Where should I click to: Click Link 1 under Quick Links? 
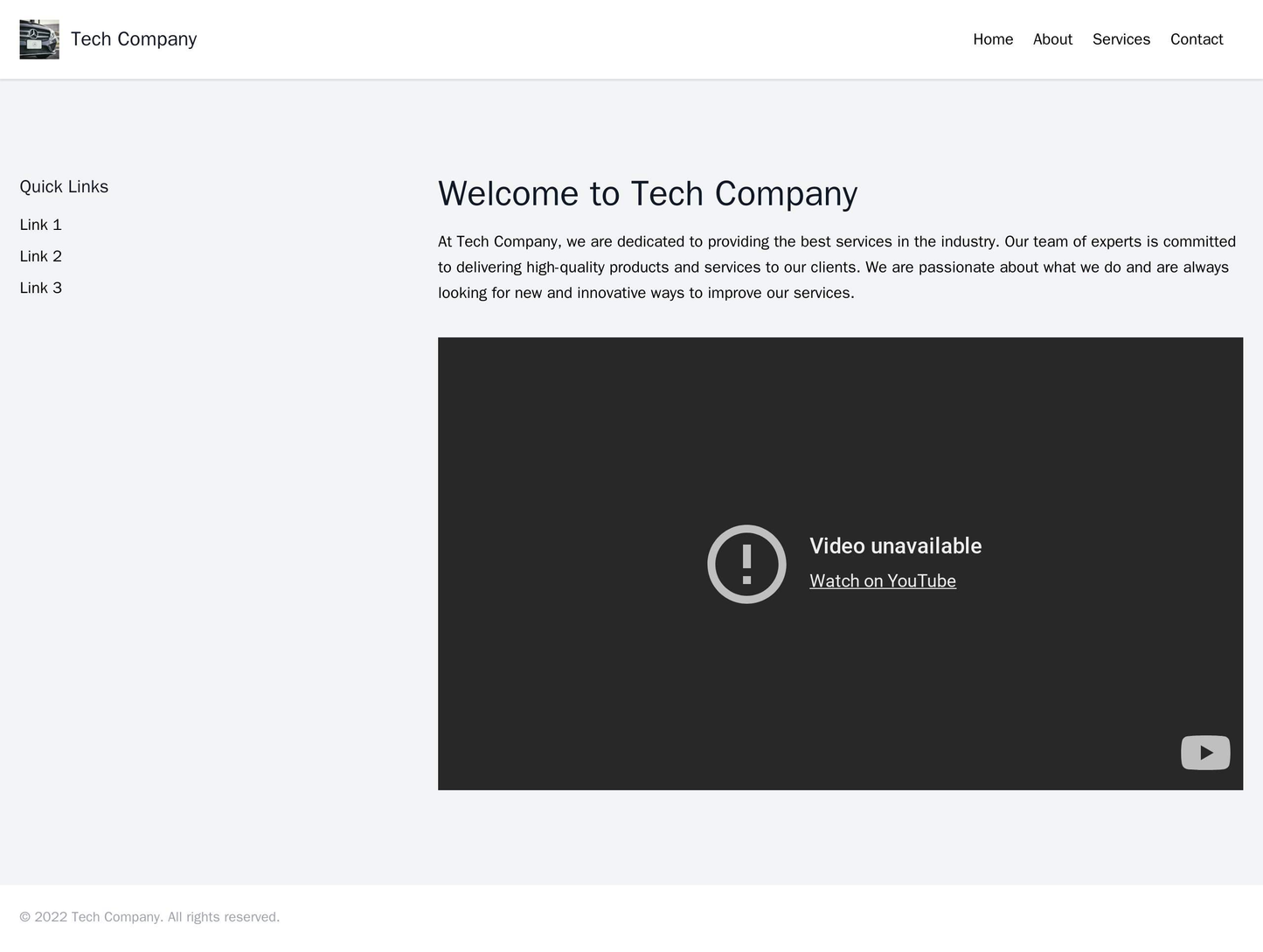[x=41, y=224]
